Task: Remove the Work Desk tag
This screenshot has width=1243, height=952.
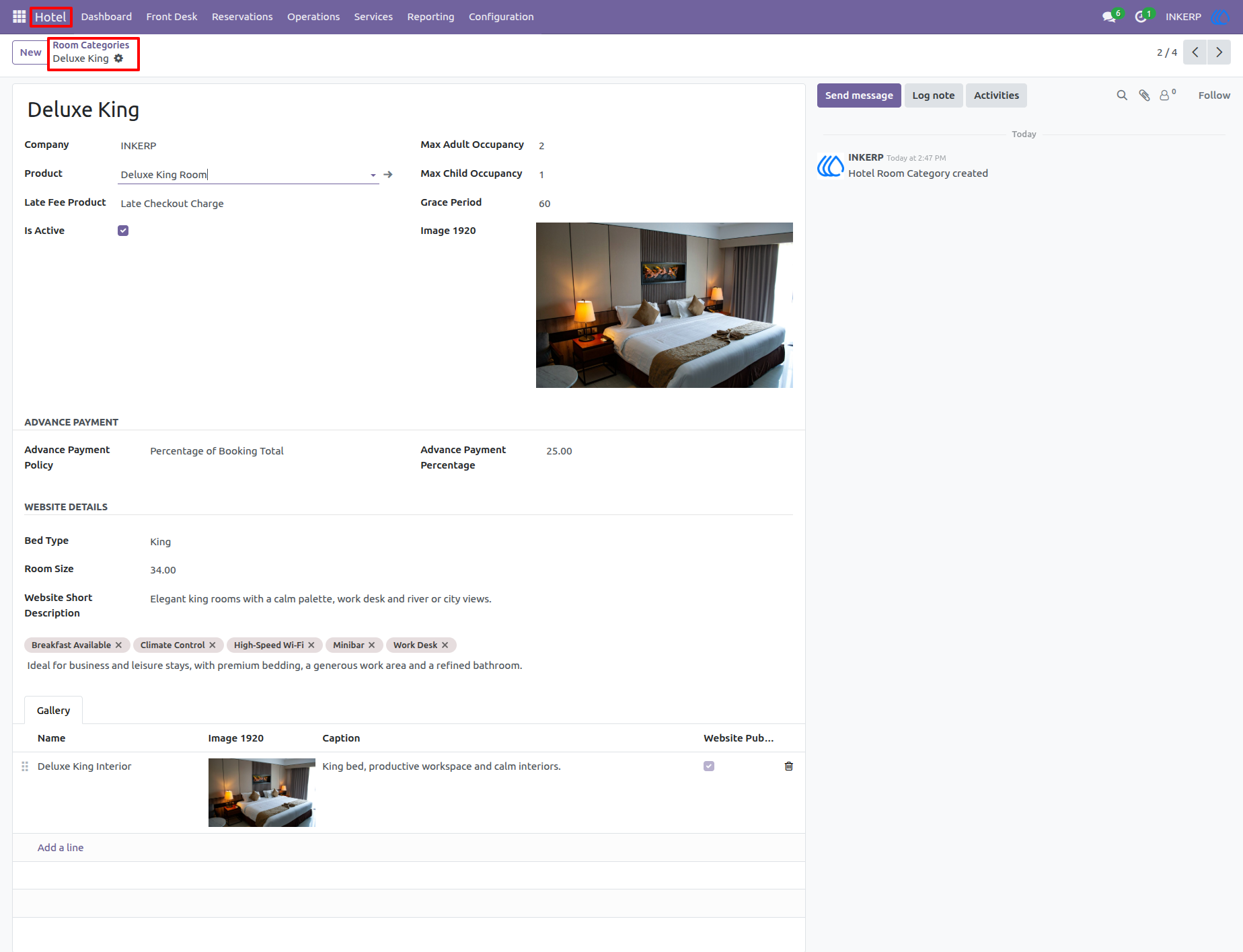Action: (445, 645)
